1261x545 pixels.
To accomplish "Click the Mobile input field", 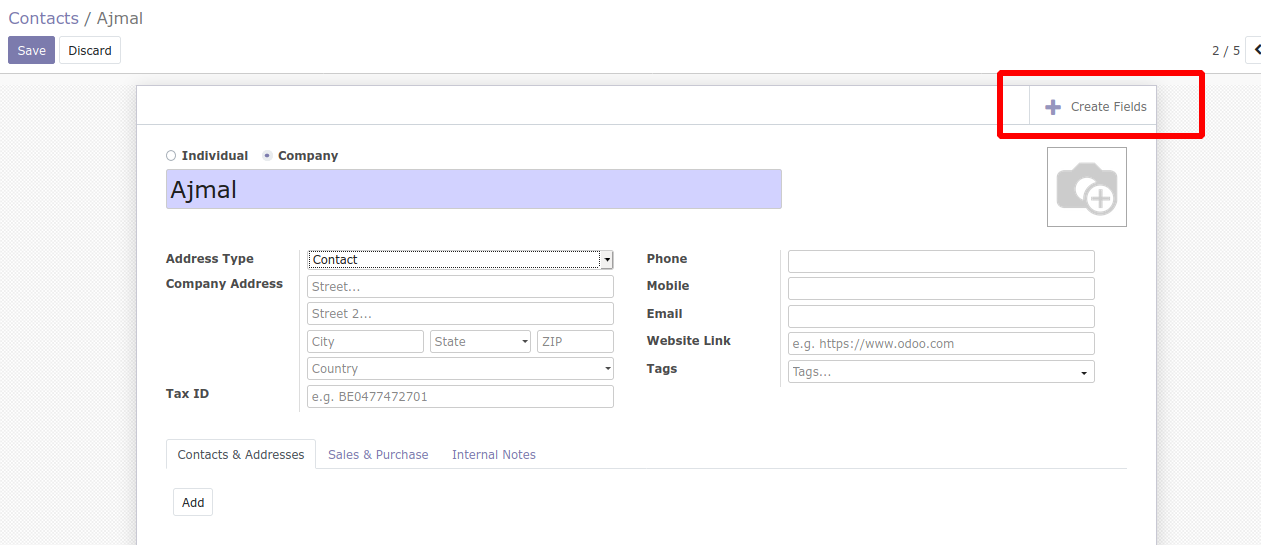I will [x=941, y=289].
